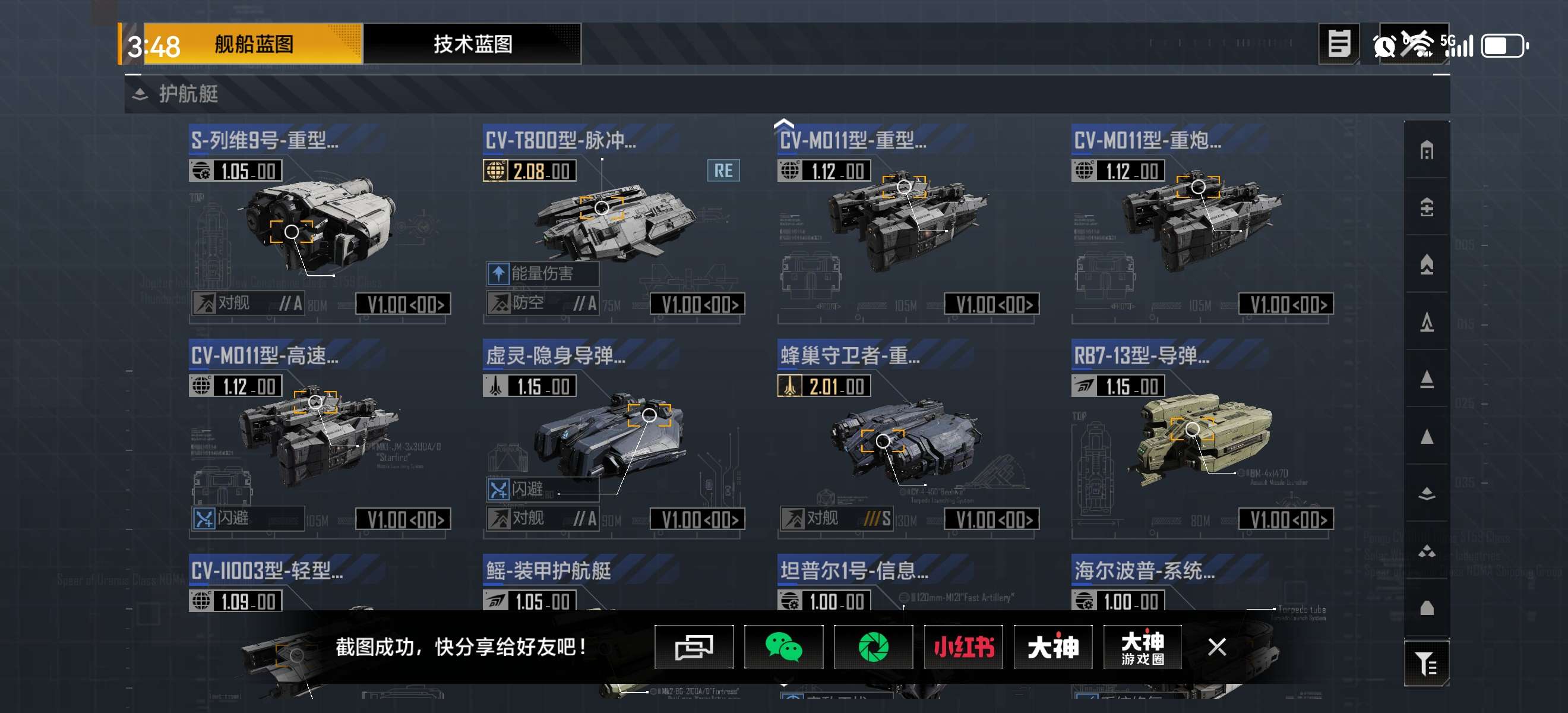Screen dimensions: 1568x713
Task: Open the filter icon in sidebar
Action: [1426, 663]
